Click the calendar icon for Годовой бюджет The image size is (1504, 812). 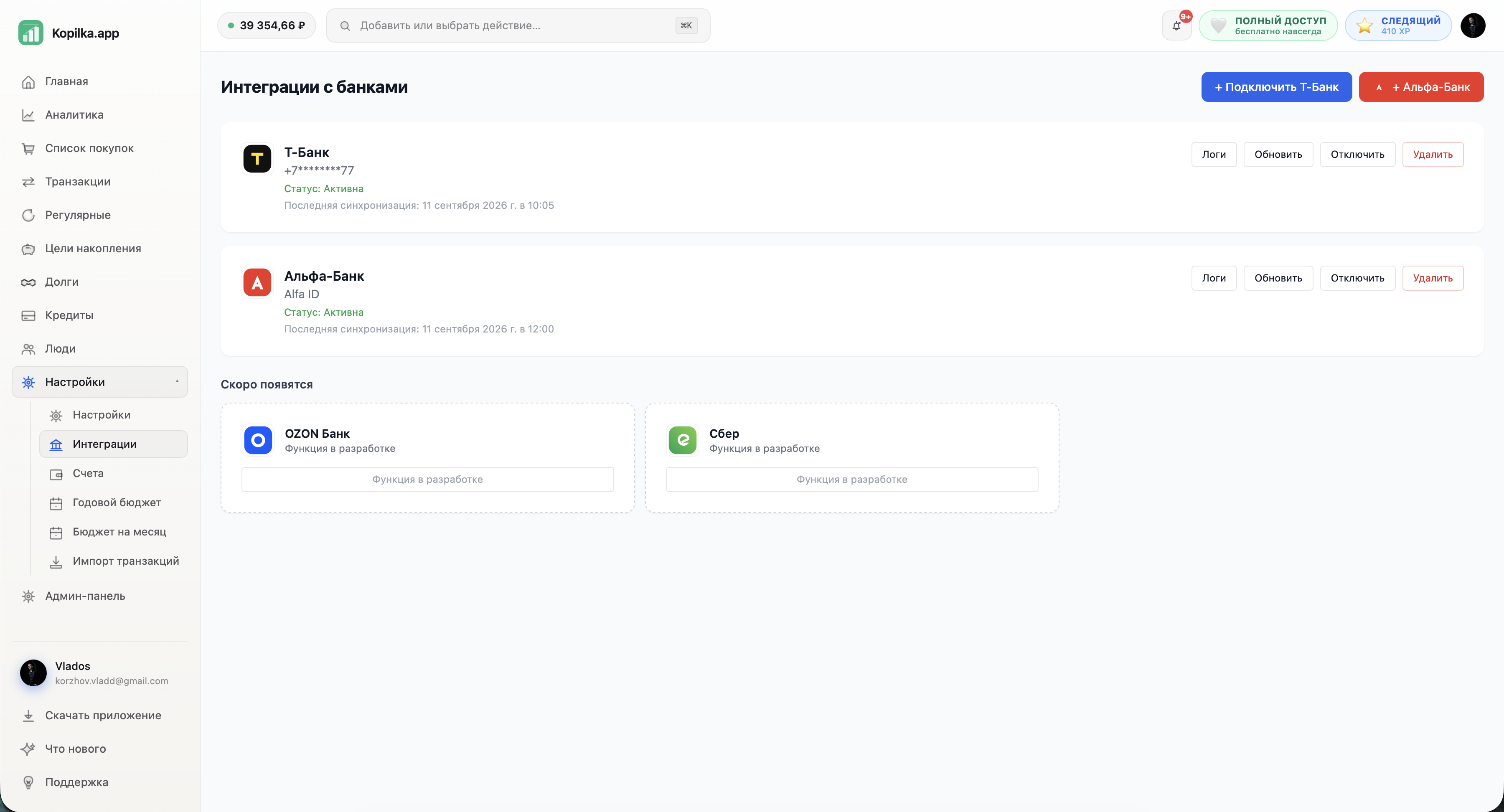click(56, 503)
